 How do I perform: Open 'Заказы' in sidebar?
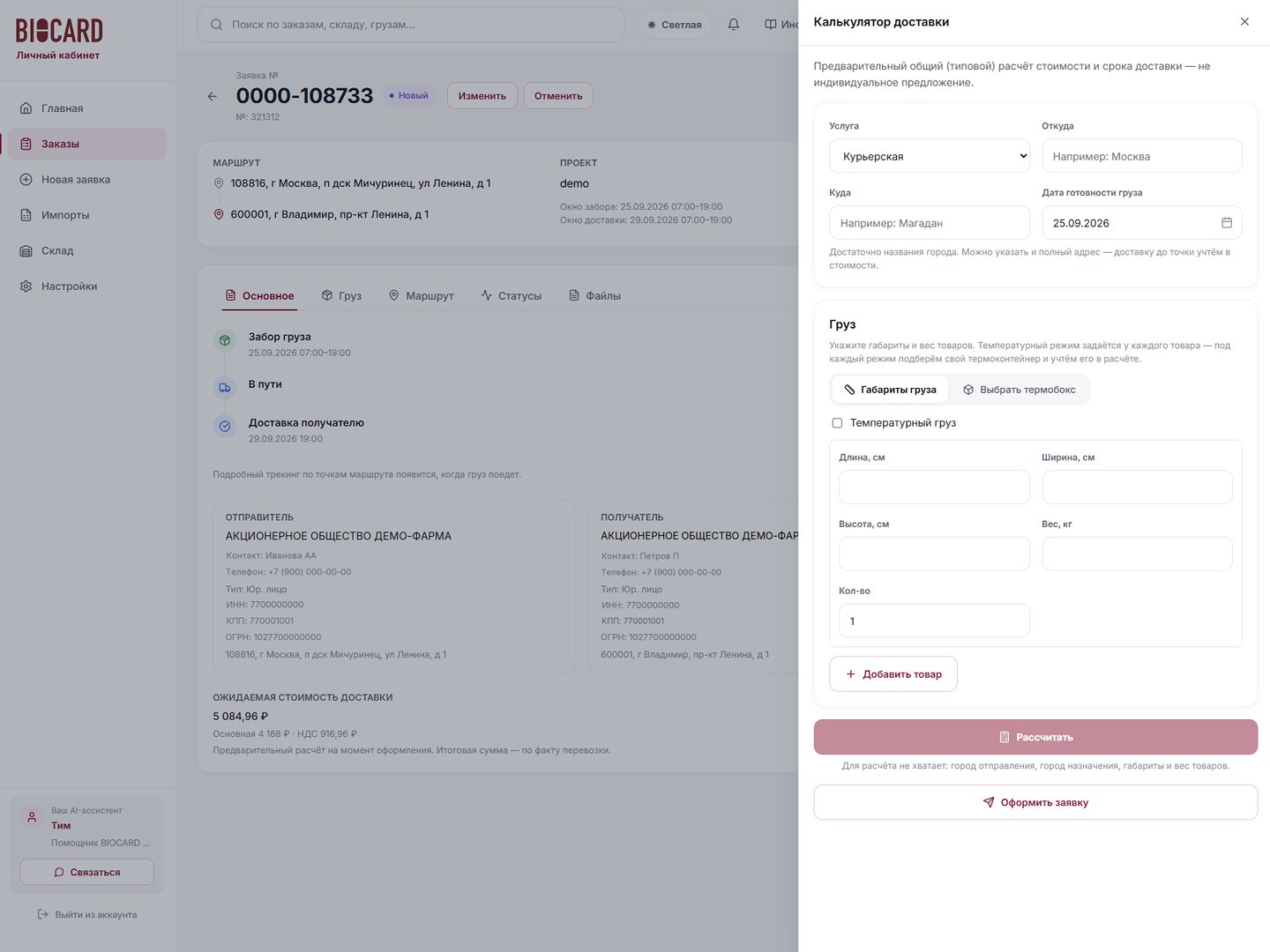(x=87, y=144)
